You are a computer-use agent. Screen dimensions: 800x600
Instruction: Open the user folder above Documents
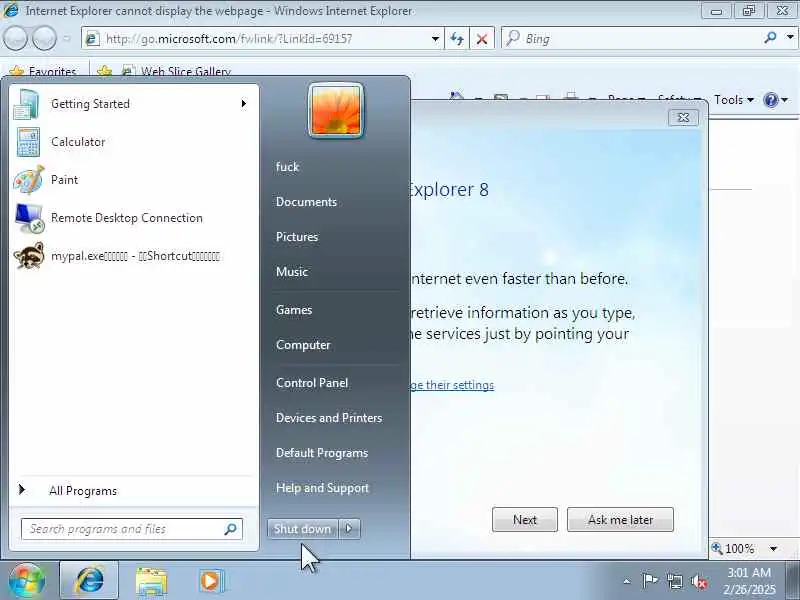[x=287, y=167]
